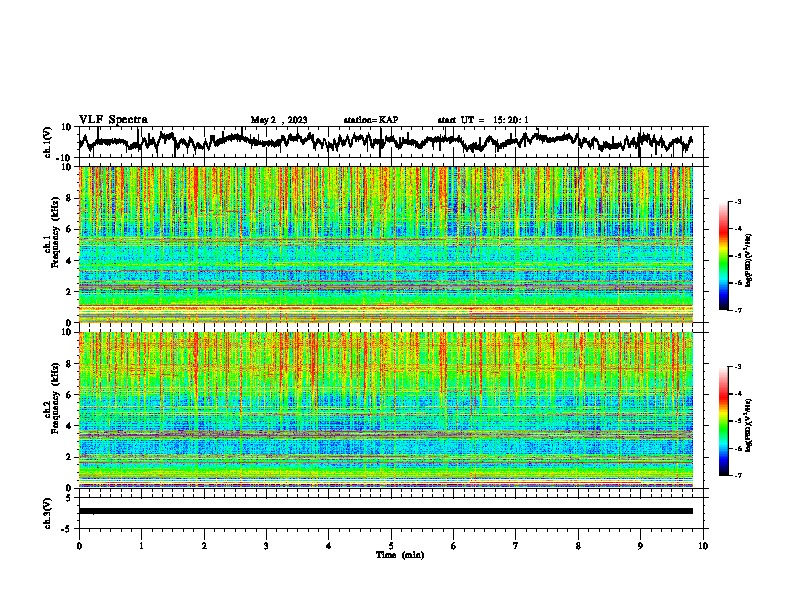Click the time axis tick label "10"
The height and width of the screenshot is (612, 792).
point(703,546)
